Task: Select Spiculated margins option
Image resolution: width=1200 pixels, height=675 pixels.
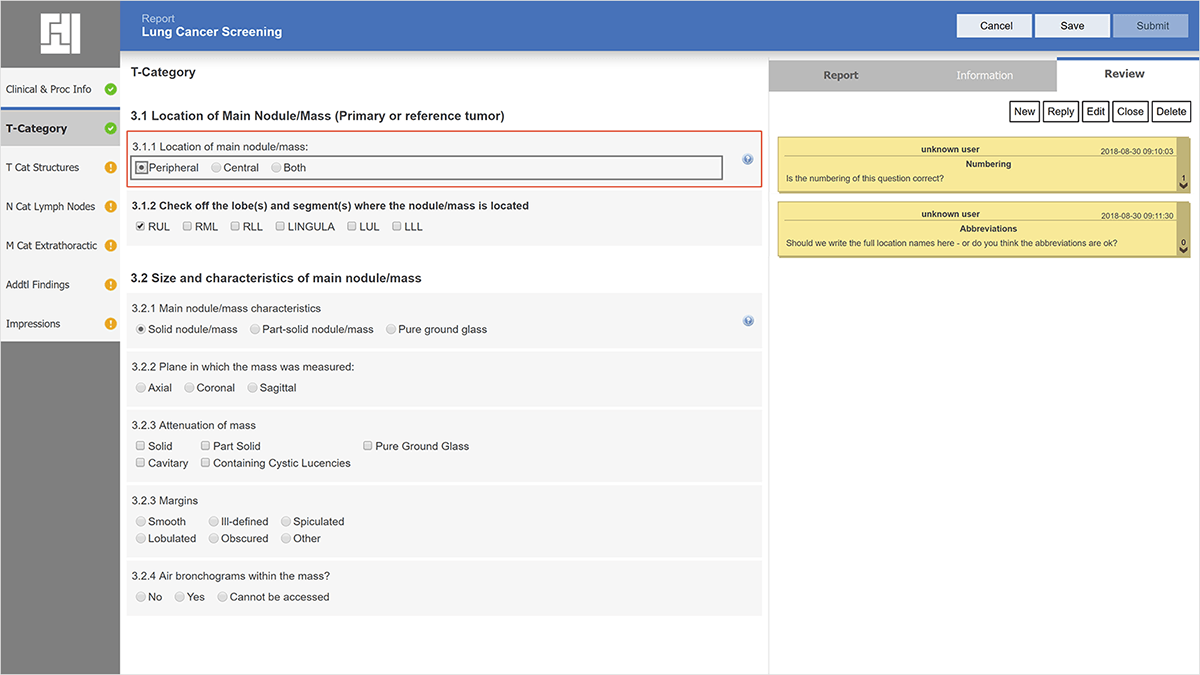Action: (286, 522)
